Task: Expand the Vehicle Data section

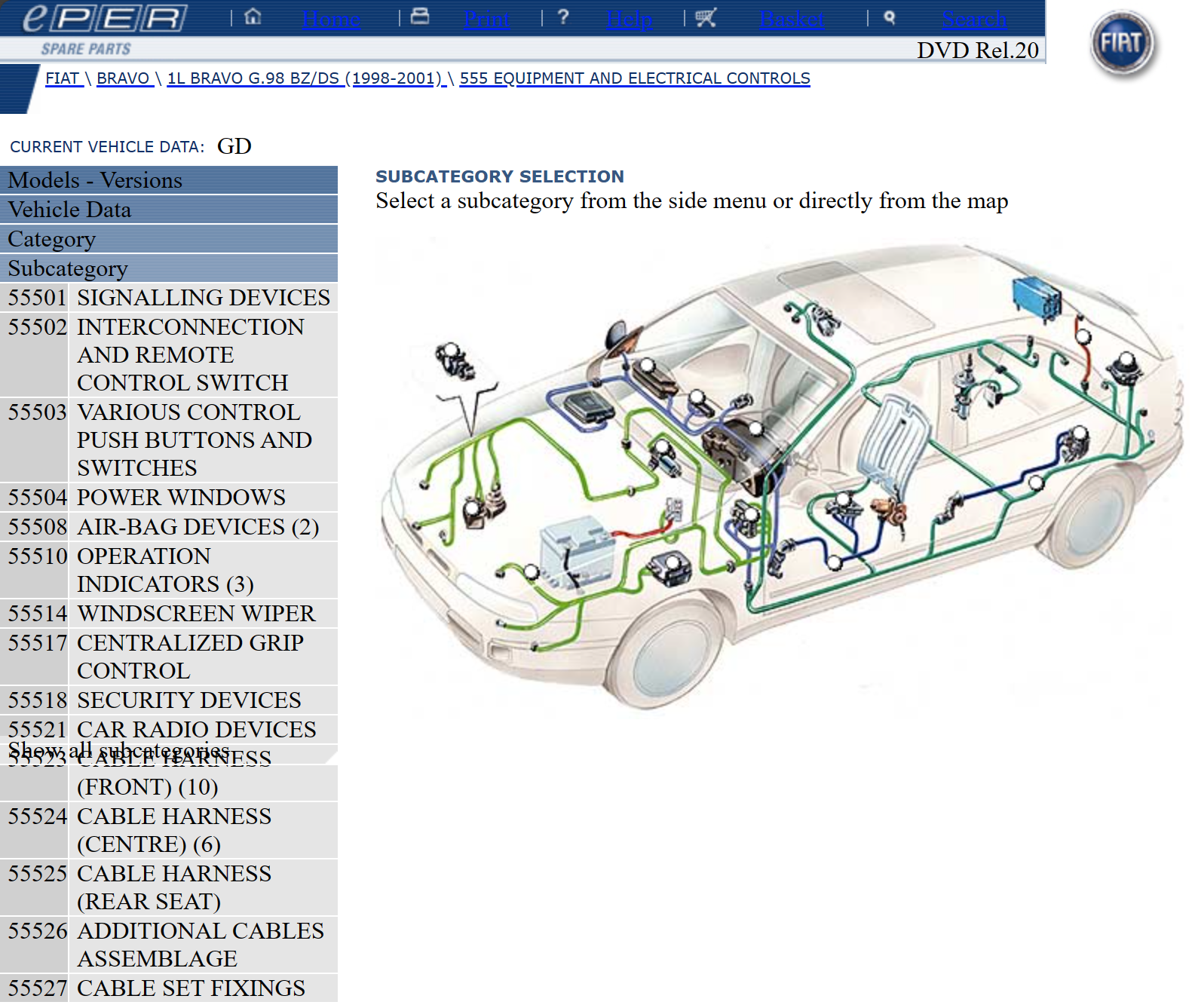Action: click(x=169, y=210)
